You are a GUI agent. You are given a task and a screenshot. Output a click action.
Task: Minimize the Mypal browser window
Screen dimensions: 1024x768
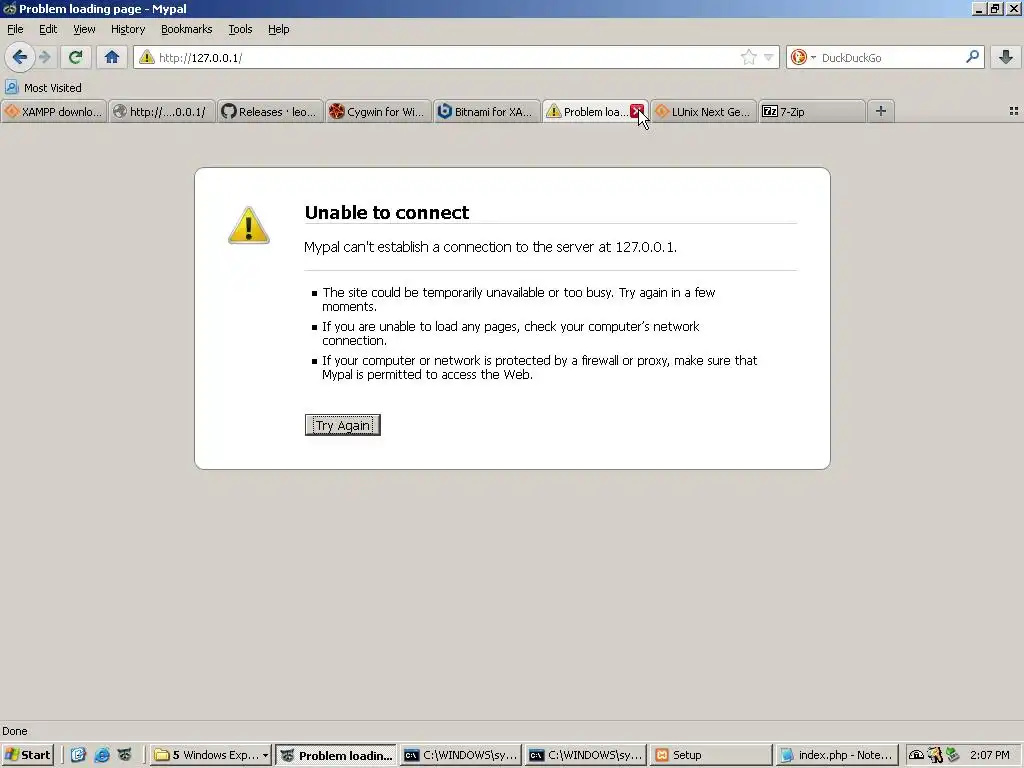point(979,9)
